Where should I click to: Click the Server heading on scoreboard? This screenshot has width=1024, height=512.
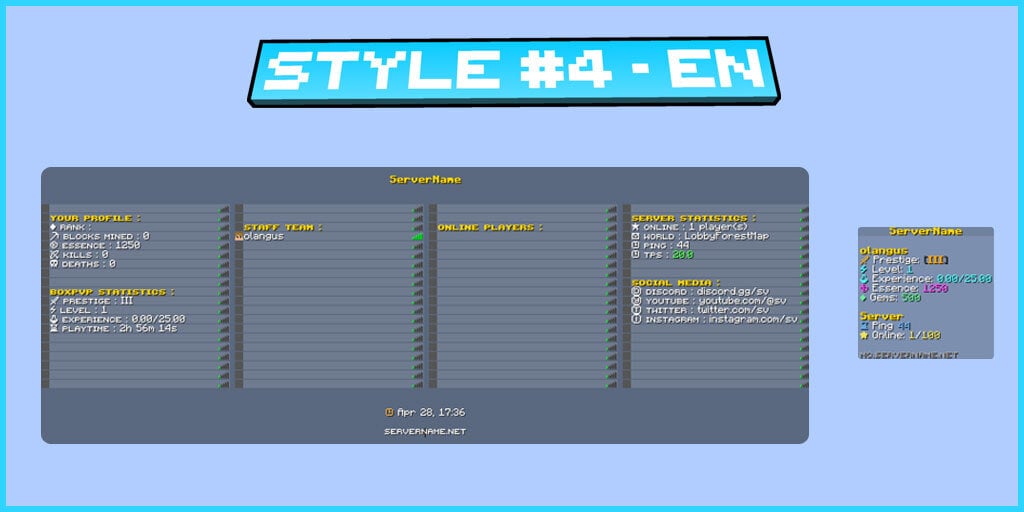881,316
